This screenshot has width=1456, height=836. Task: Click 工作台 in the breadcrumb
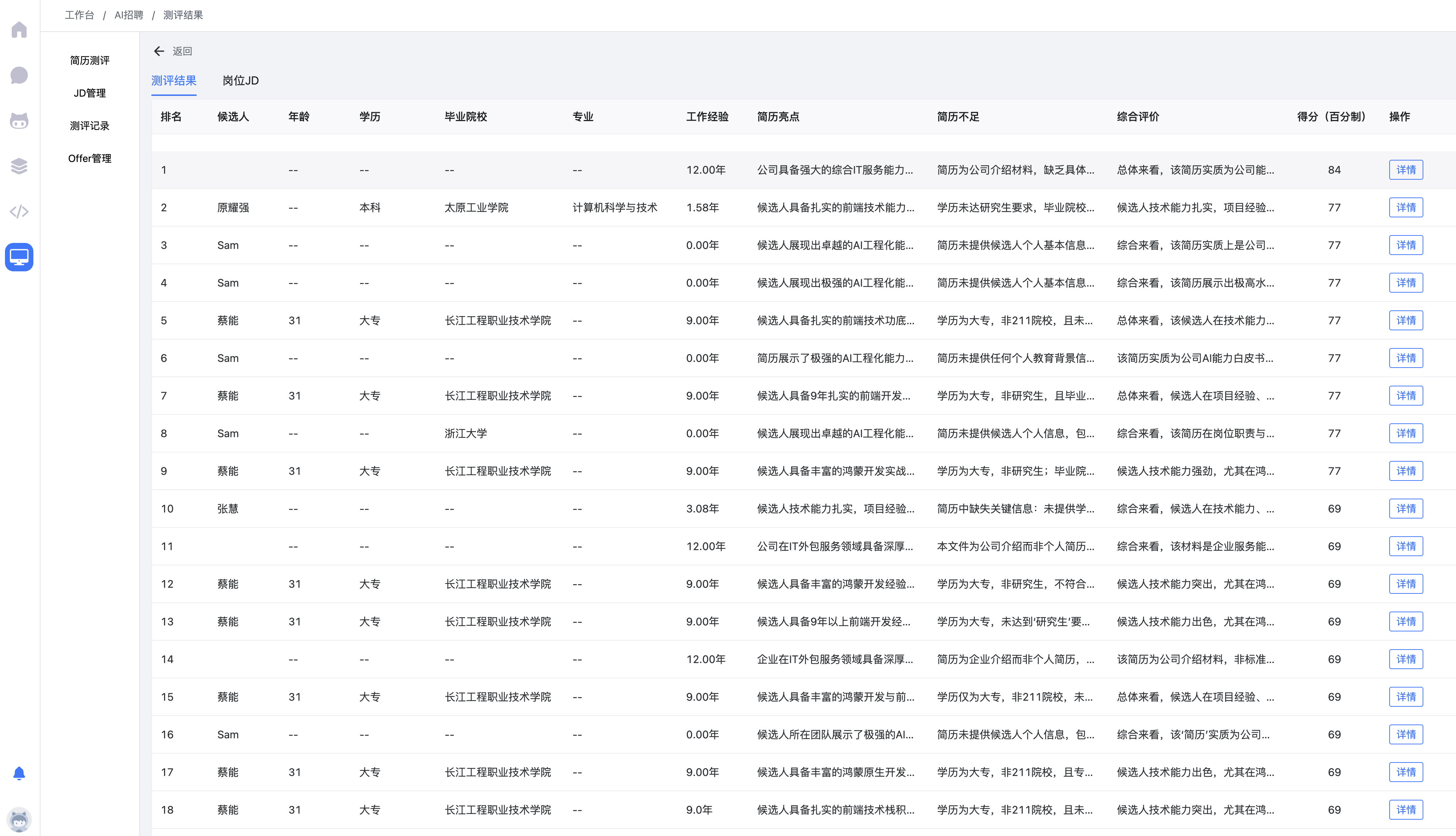(x=79, y=15)
